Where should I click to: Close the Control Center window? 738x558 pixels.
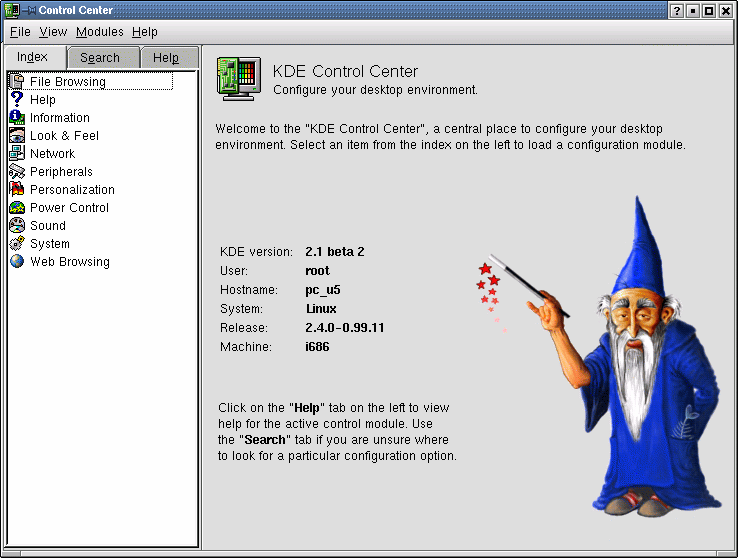pyautogui.click(x=725, y=10)
